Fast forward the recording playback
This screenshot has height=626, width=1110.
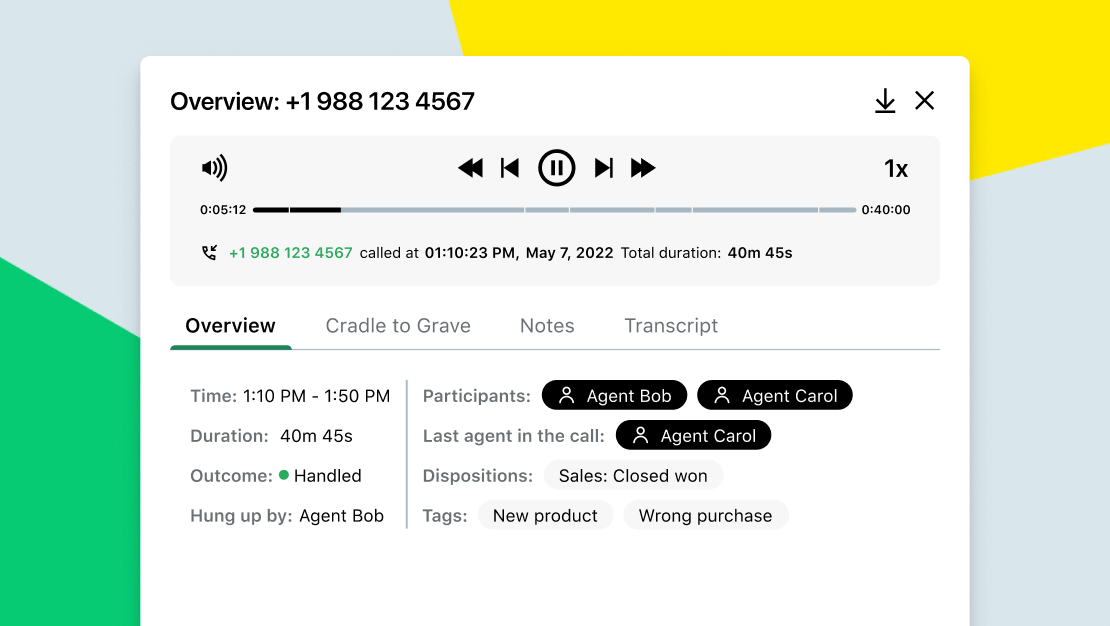pos(643,168)
